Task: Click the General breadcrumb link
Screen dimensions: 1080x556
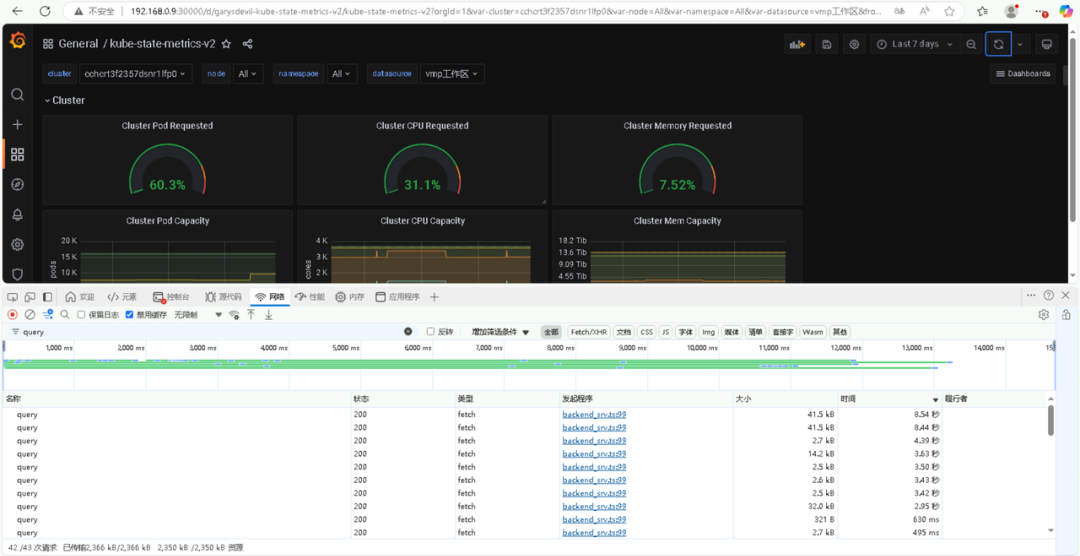Action: [x=78, y=43]
